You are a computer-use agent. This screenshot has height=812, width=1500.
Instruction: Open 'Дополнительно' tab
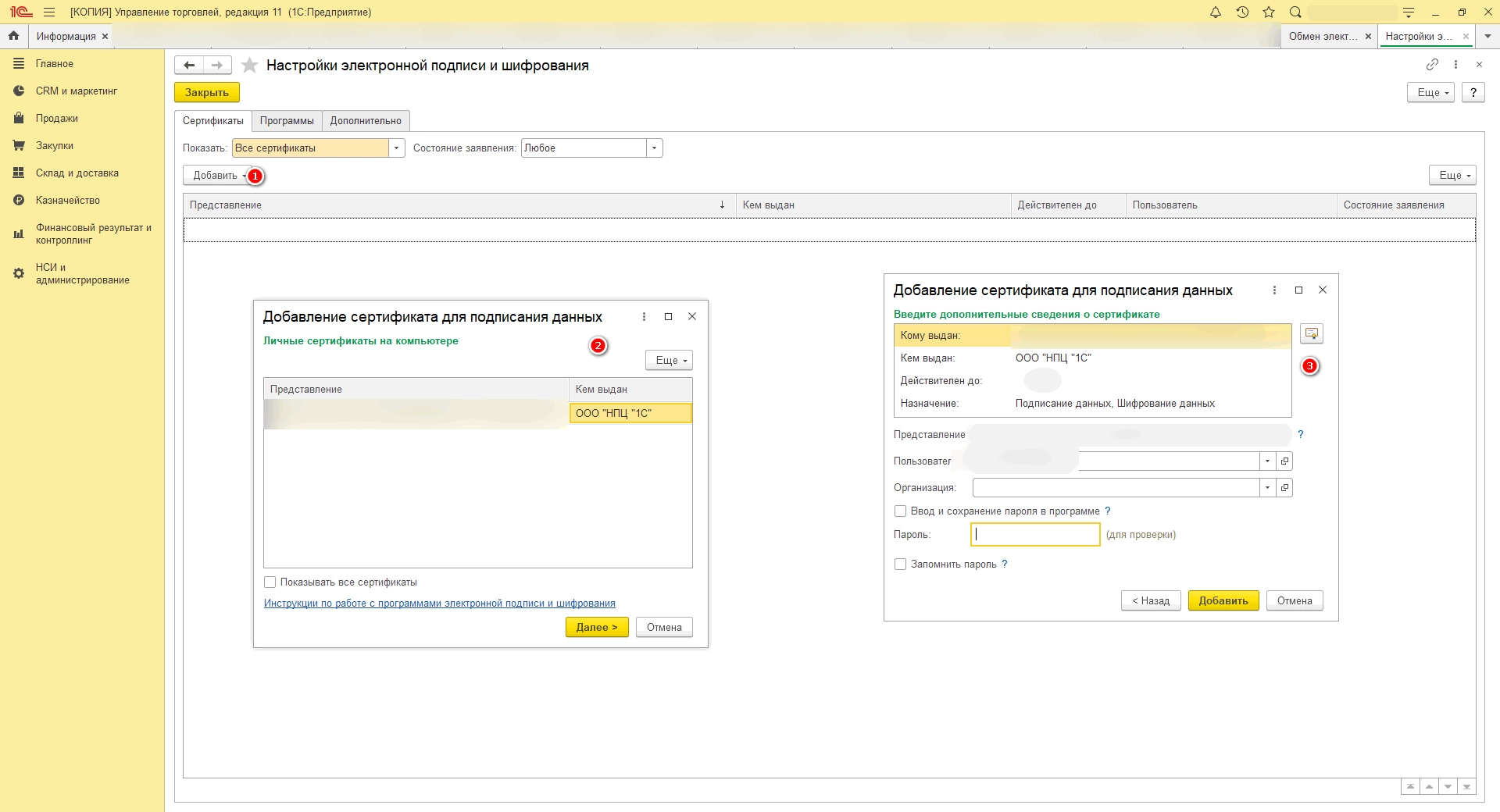pos(366,121)
